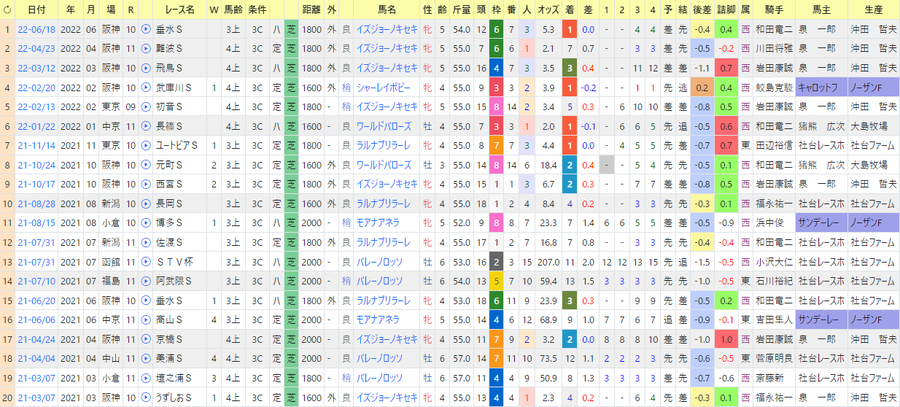
Task: Click date link 21-08/15
Action: coord(37,223)
